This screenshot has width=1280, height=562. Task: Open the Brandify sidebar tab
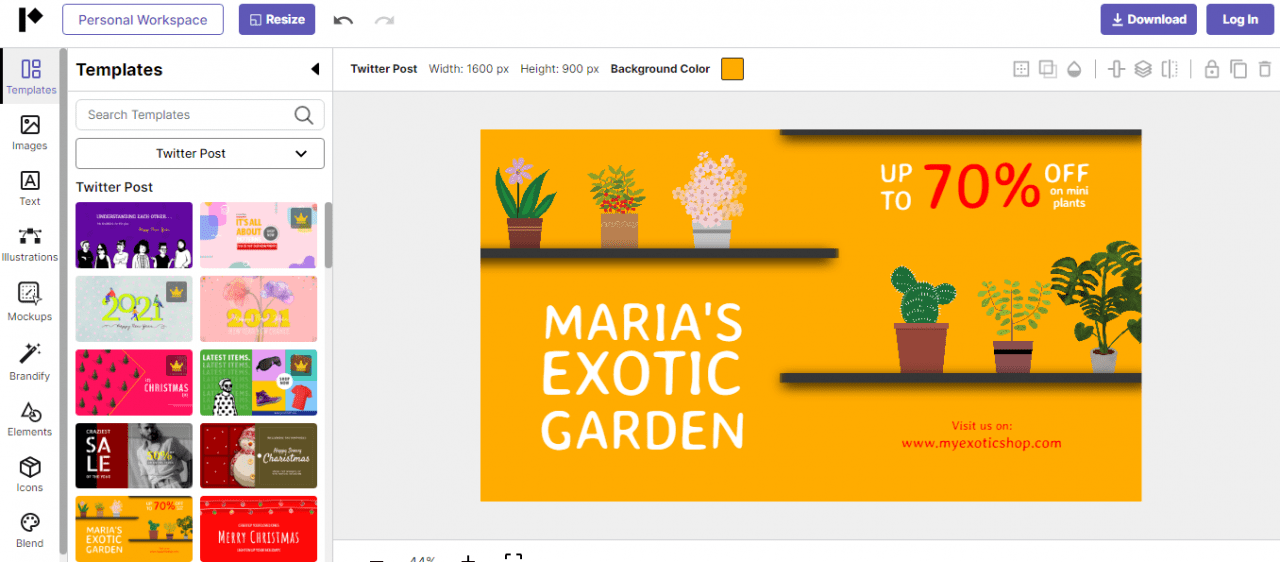click(30, 360)
